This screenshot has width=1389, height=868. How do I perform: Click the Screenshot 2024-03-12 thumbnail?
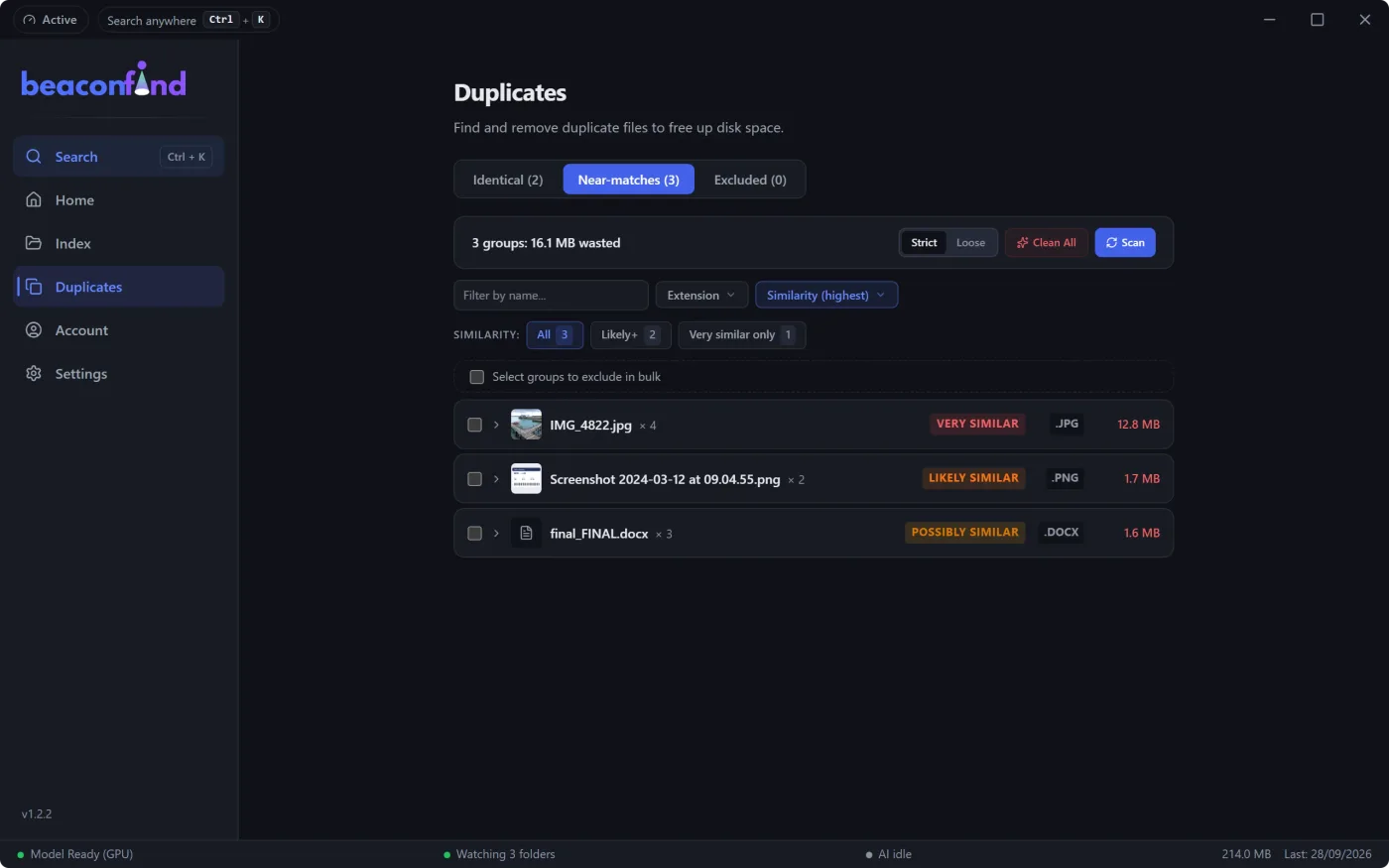tap(526, 479)
